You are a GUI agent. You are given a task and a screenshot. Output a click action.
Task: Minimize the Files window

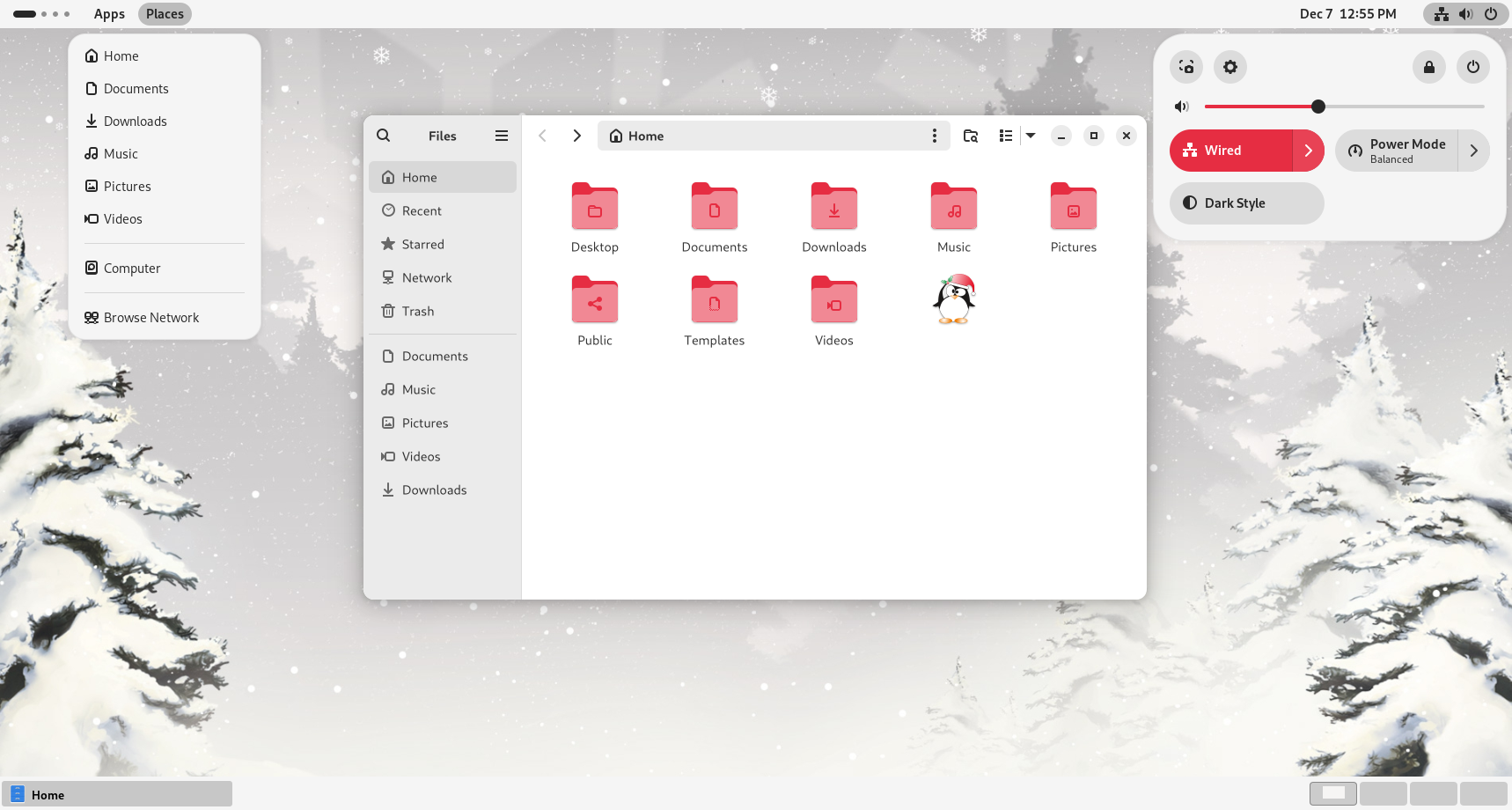pos(1061,136)
